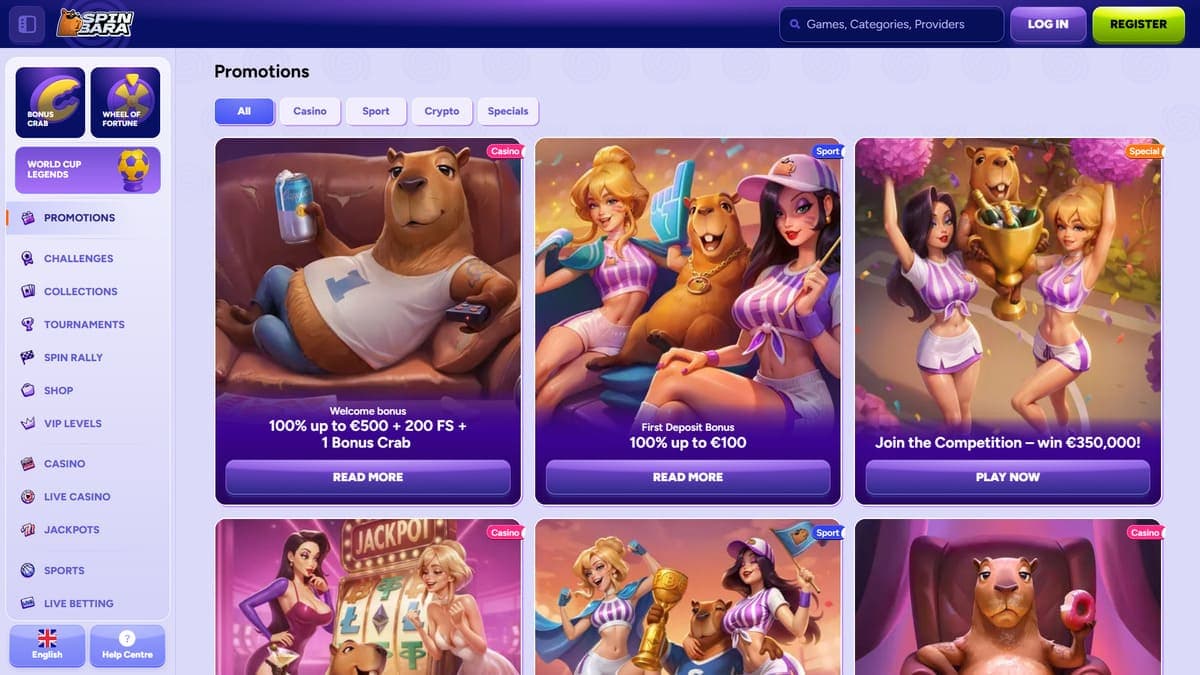Select the Crypto promotions tab

pos(442,111)
